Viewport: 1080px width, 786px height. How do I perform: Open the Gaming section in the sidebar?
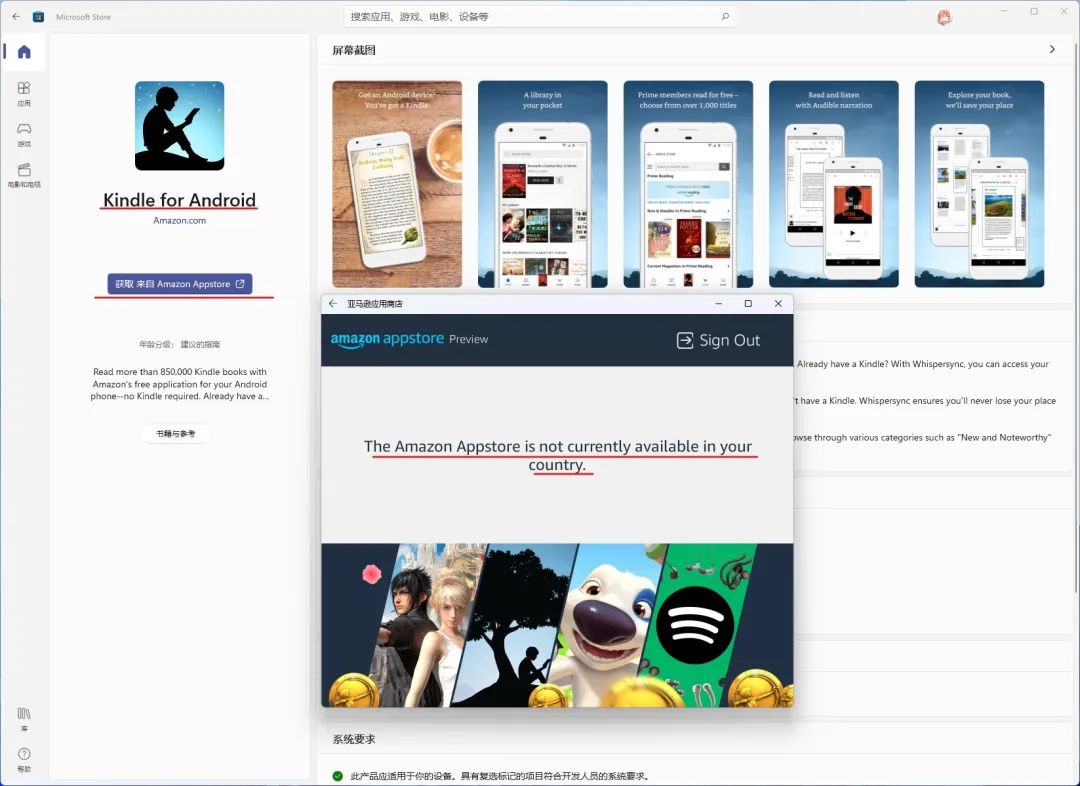(24, 134)
